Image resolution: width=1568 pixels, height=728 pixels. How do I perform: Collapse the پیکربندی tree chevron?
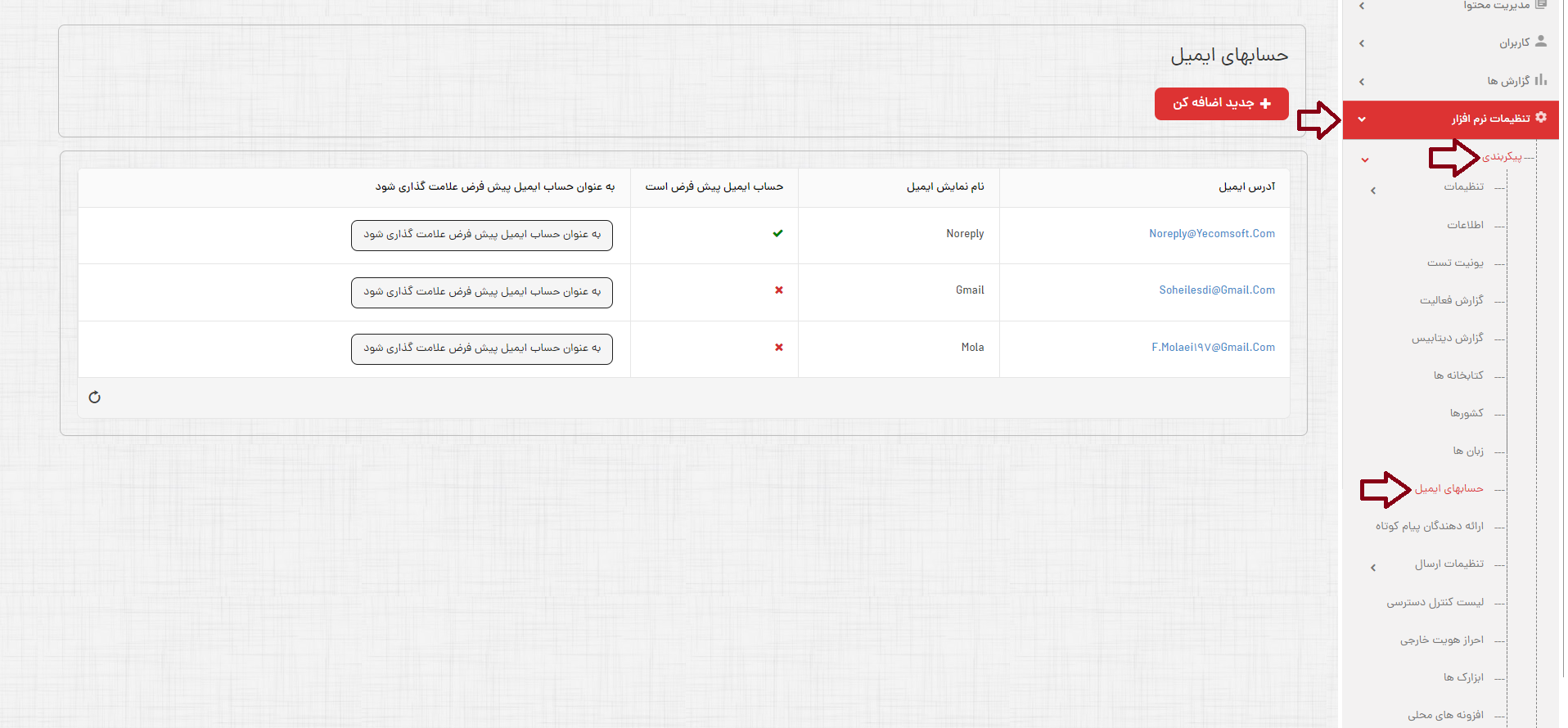1365,160
